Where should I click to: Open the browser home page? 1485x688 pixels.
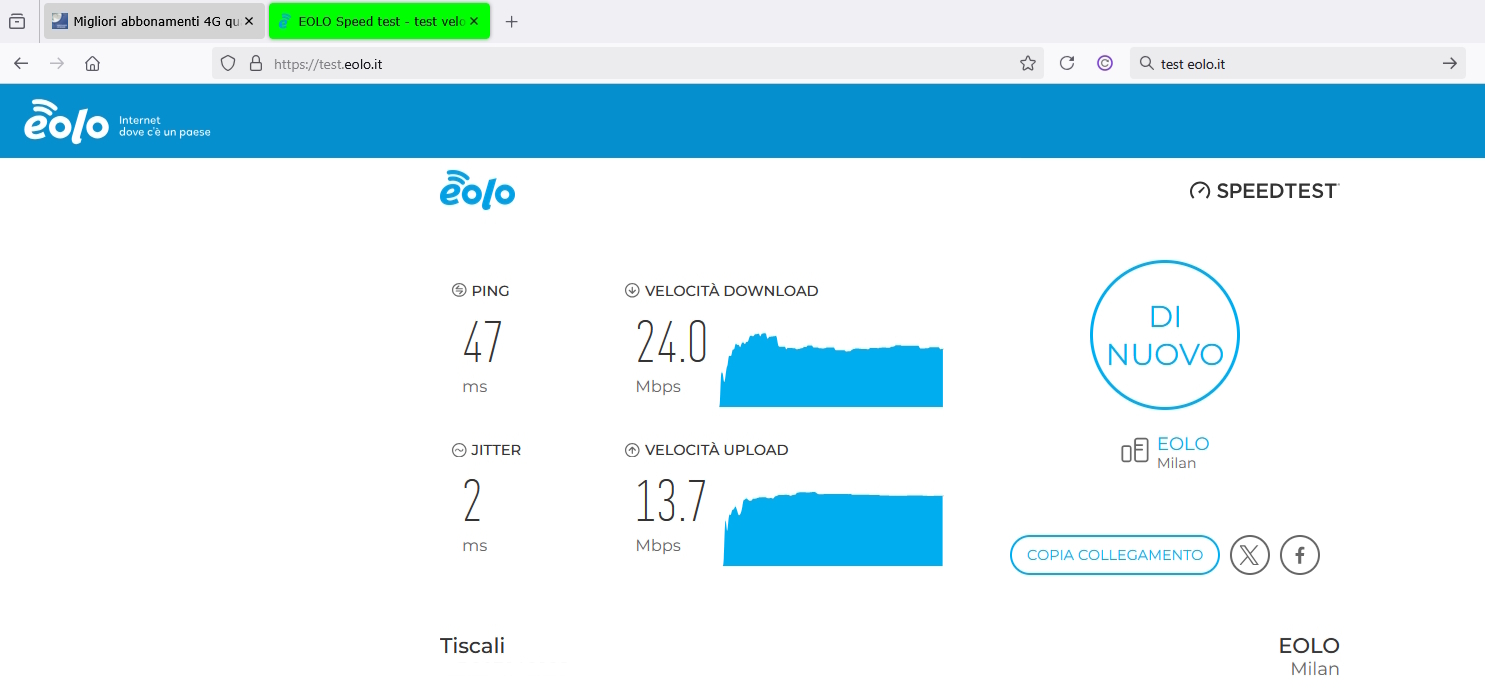click(92, 64)
